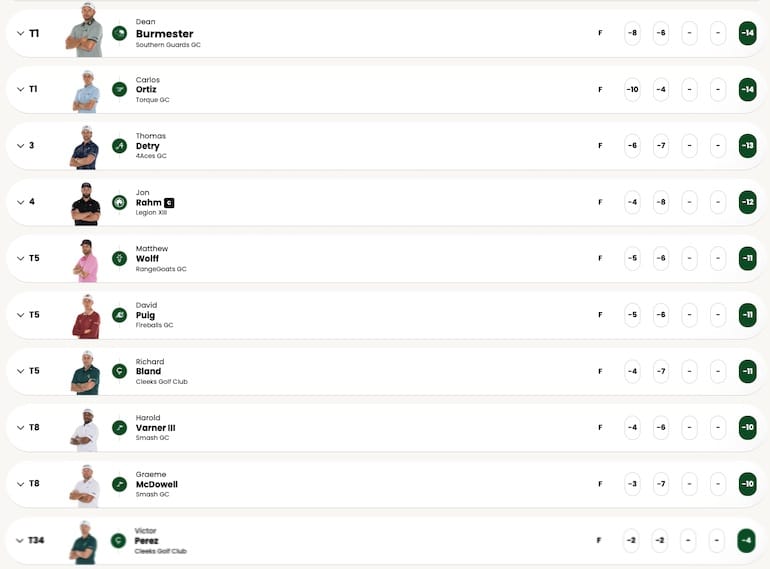
Task: Expand the Jon Rahm row chevron
Action: (x=19, y=202)
